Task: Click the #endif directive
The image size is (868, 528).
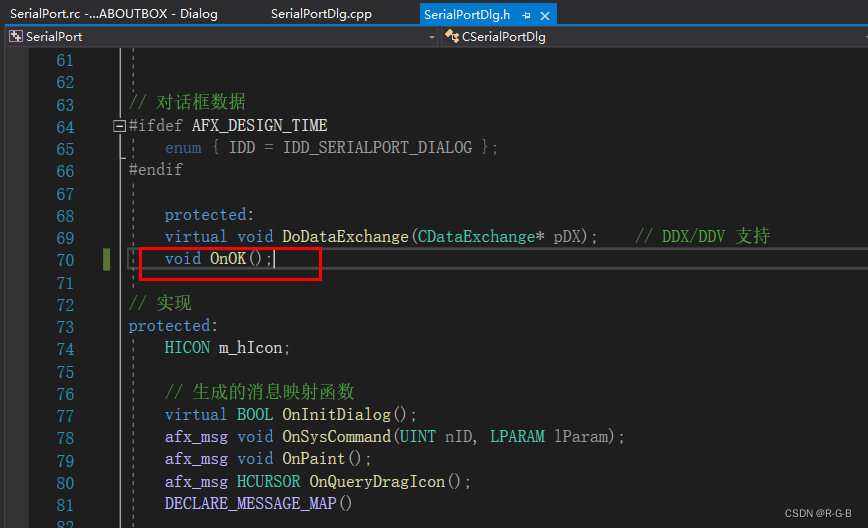Action: (156, 169)
